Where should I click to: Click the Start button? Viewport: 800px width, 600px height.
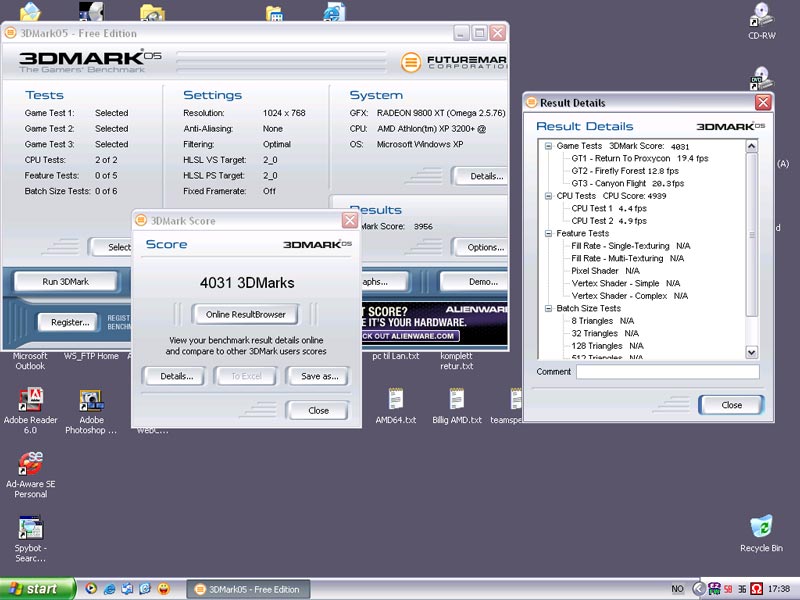[x=37, y=589]
